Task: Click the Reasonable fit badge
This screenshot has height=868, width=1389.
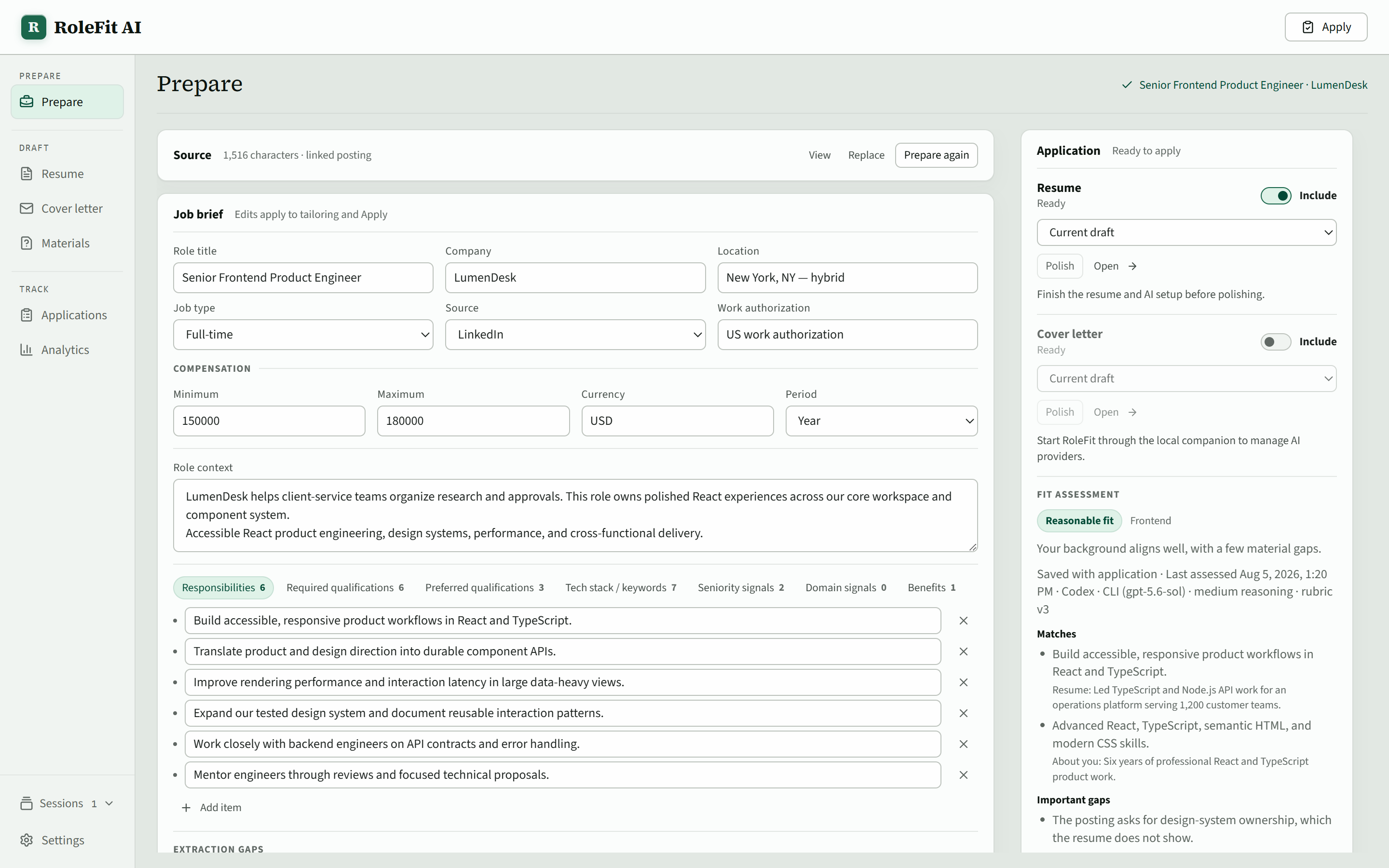Action: pos(1079,521)
